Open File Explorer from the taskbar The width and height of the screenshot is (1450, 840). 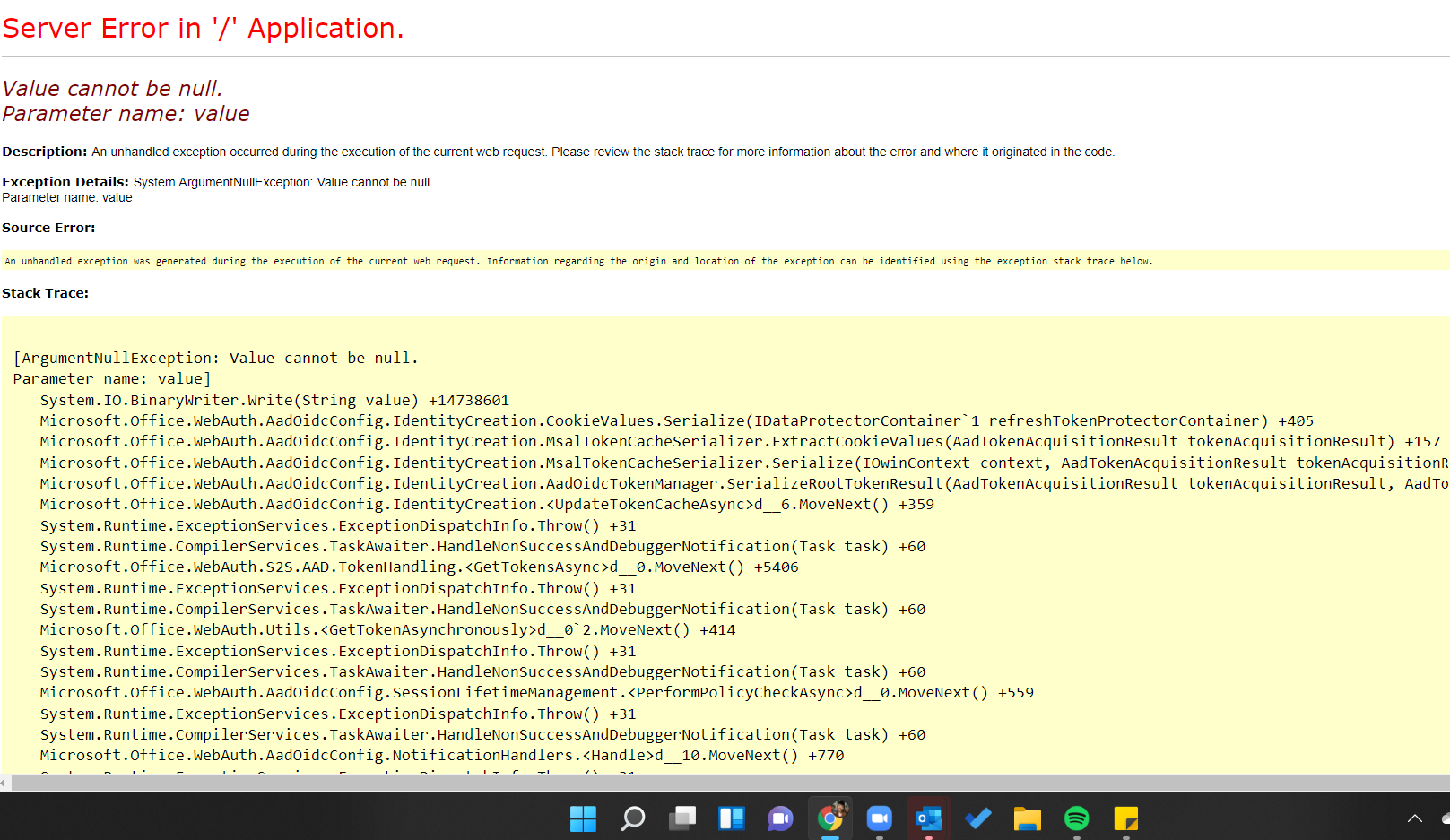coord(1027,818)
